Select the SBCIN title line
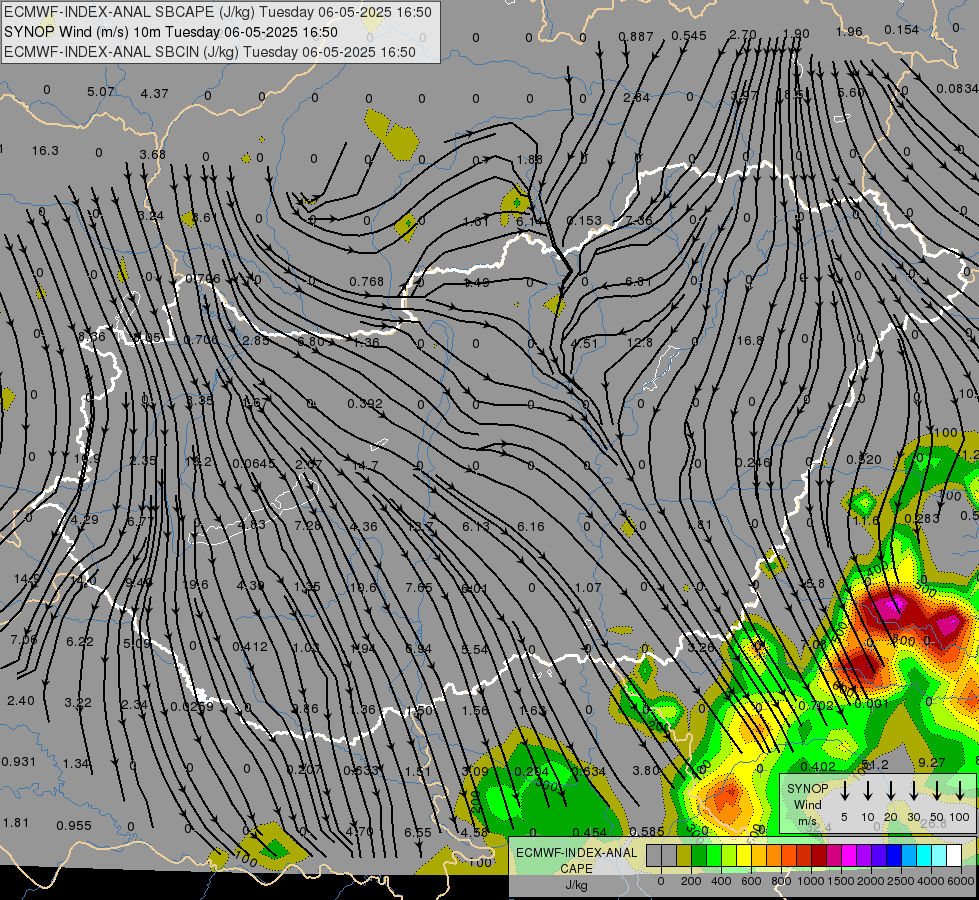Image resolution: width=979 pixels, height=900 pixels. pos(210,52)
